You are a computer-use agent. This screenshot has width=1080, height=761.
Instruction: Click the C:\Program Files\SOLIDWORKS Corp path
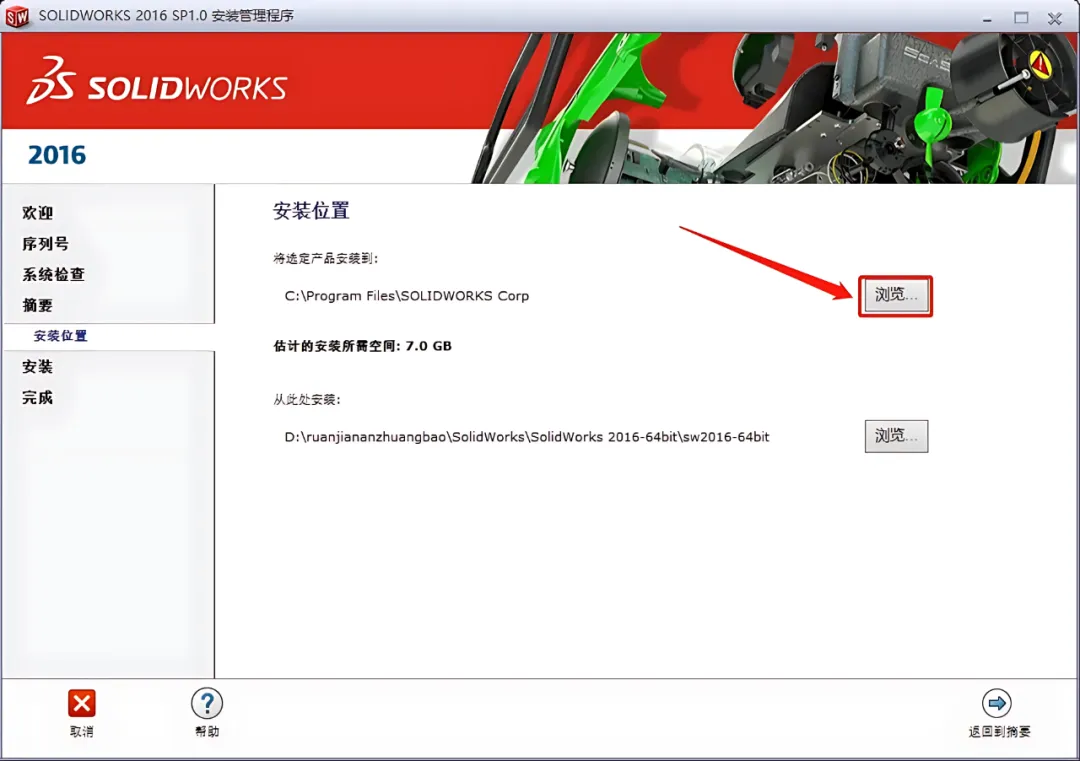[406, 296]
